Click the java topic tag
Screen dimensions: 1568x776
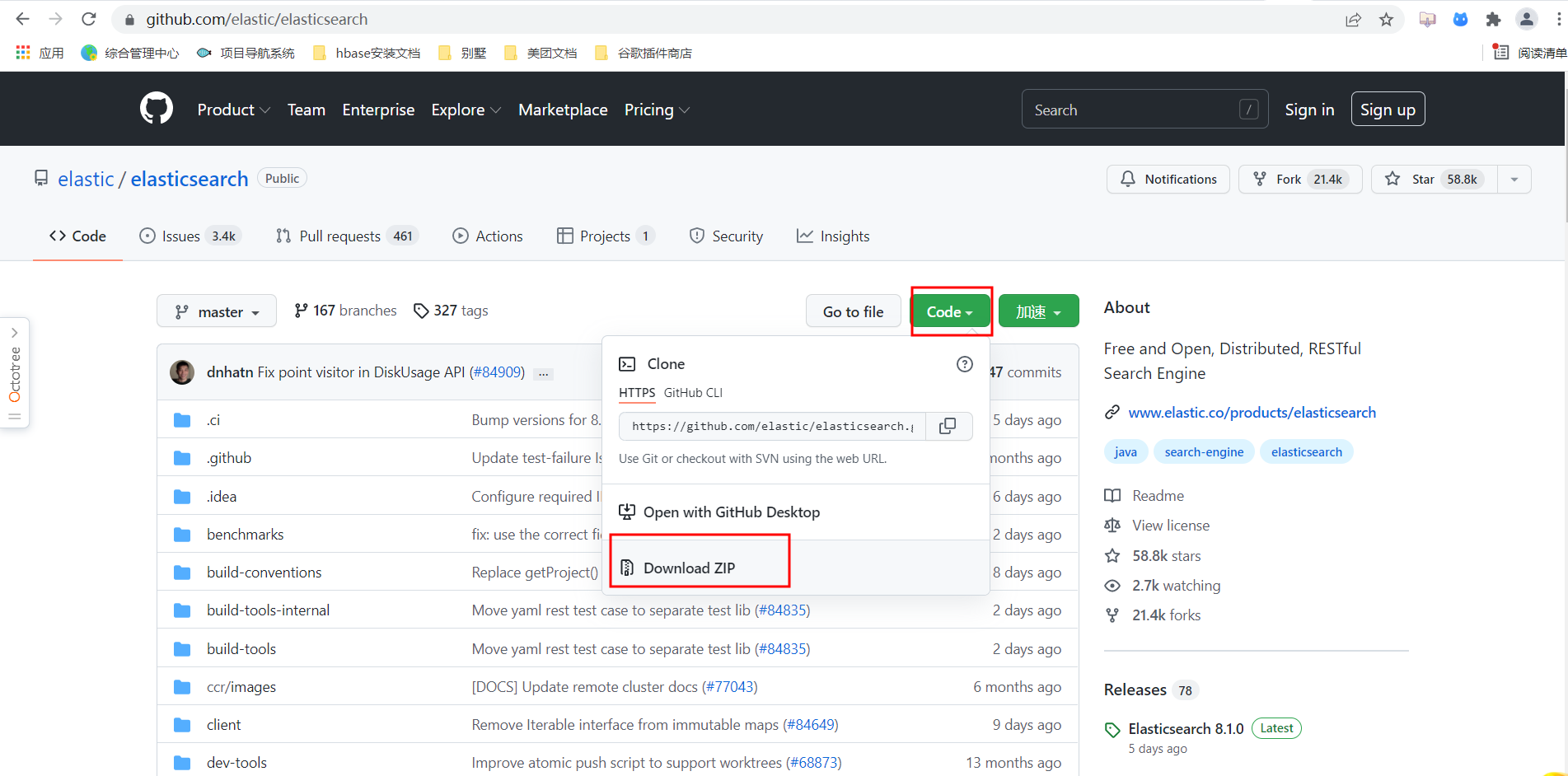pos(1125,452)
